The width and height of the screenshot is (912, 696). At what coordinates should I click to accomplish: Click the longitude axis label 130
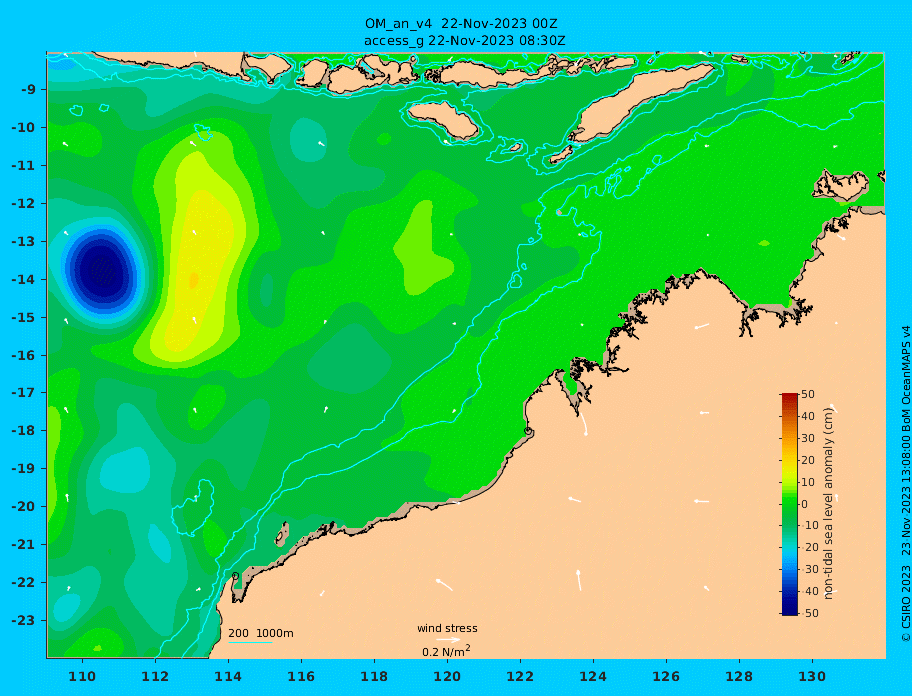tap(812, 677)
